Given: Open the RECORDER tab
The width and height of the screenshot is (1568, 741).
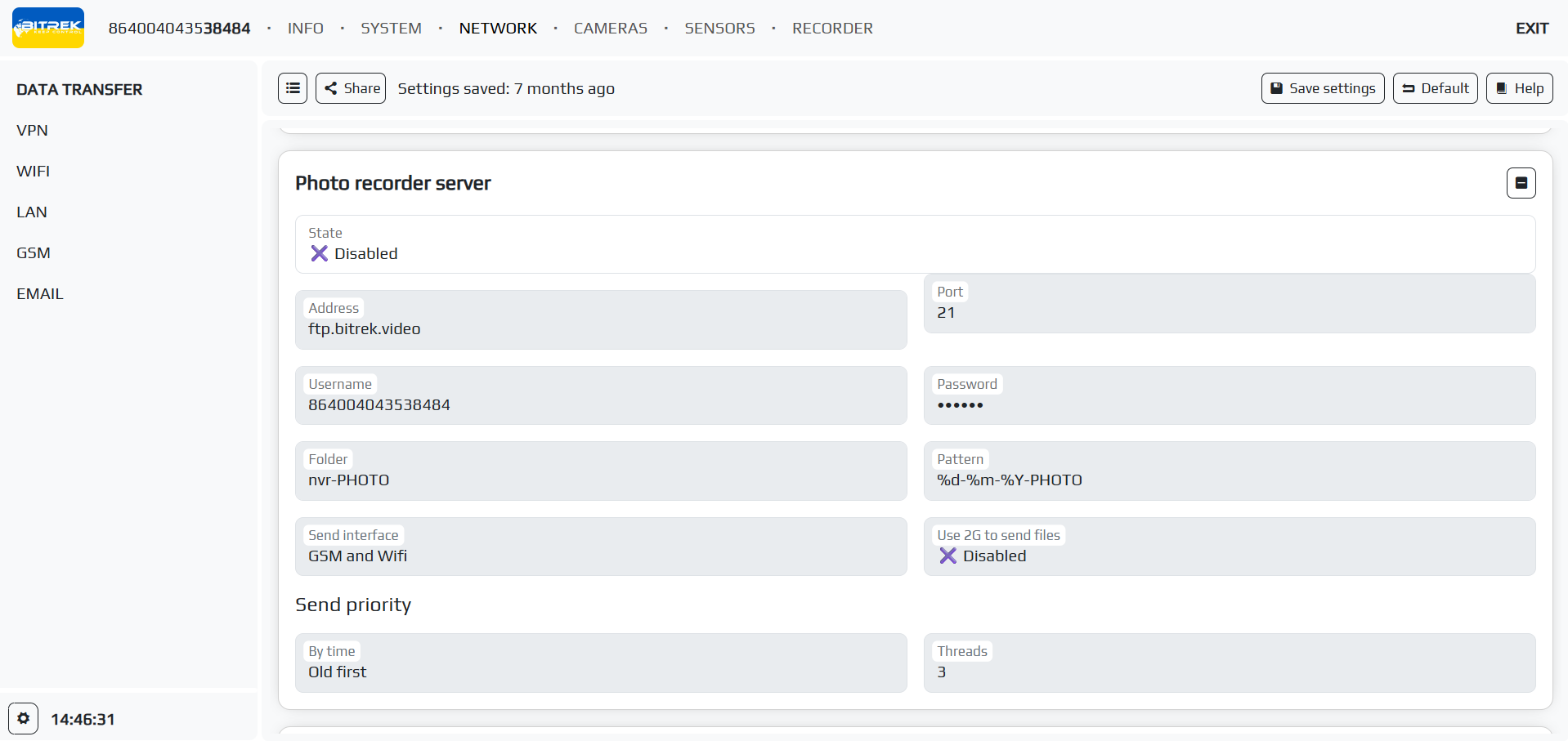Looking at the screenshot, I should coord(832,29).
